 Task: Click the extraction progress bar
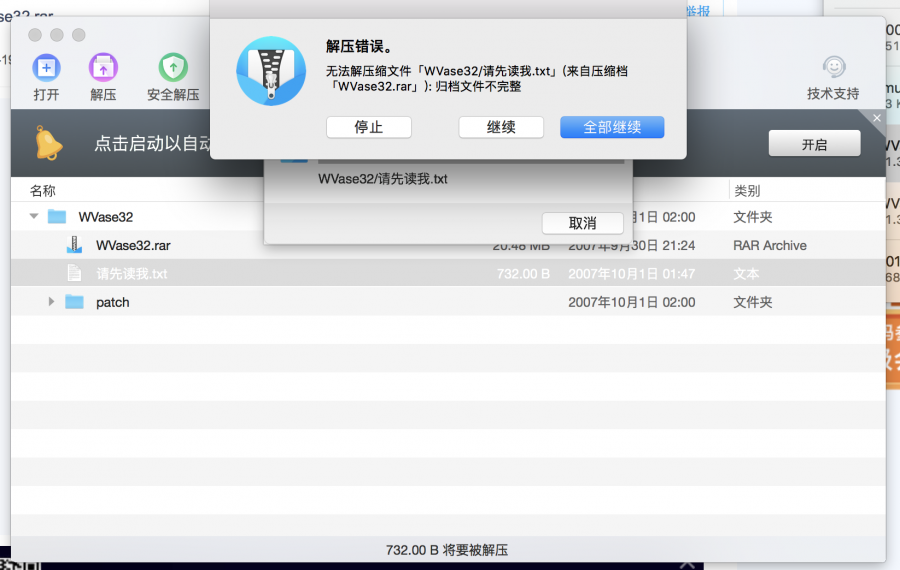coord(471,162)
